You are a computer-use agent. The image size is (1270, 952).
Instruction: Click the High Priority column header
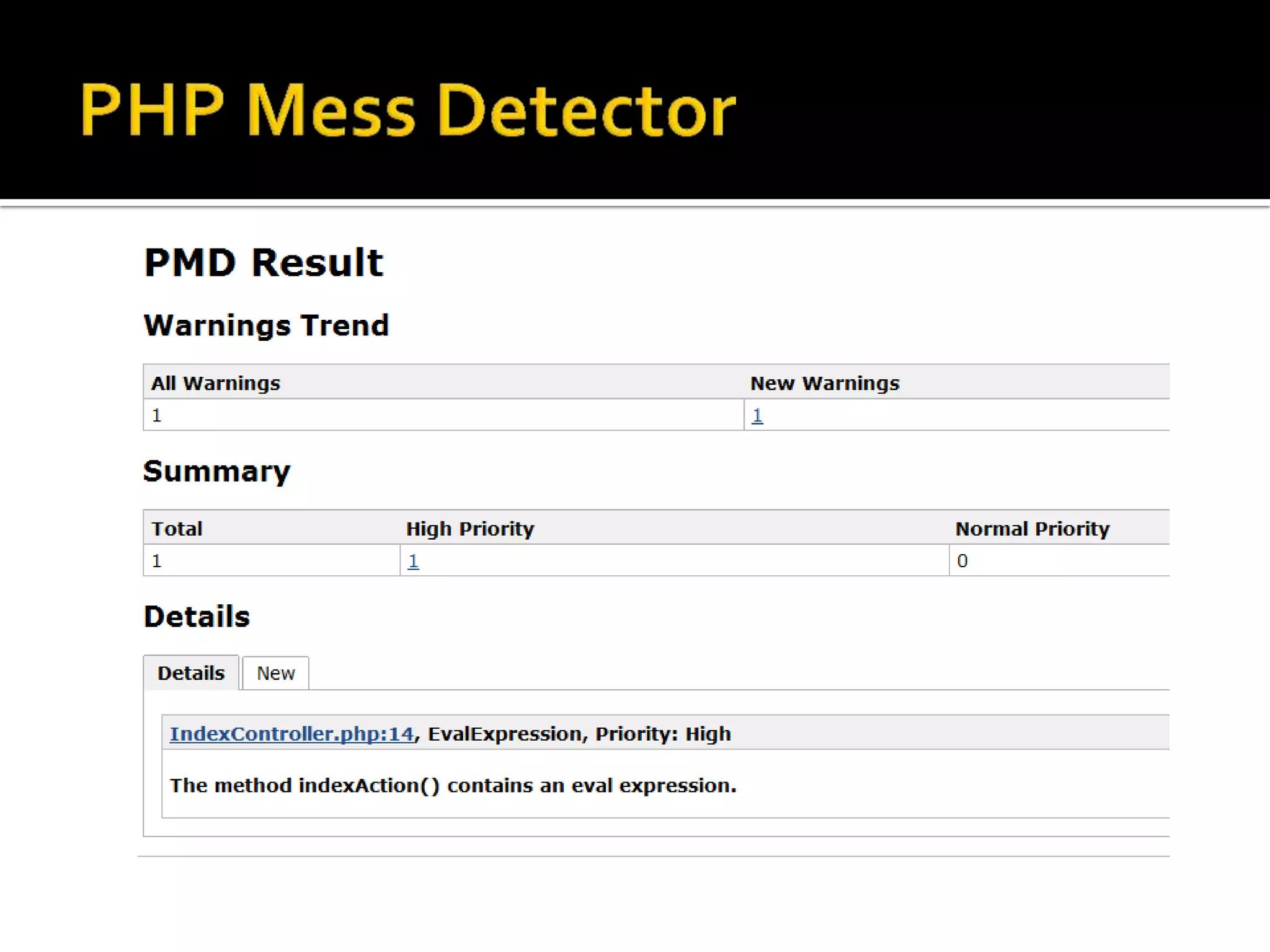point(469,529)
